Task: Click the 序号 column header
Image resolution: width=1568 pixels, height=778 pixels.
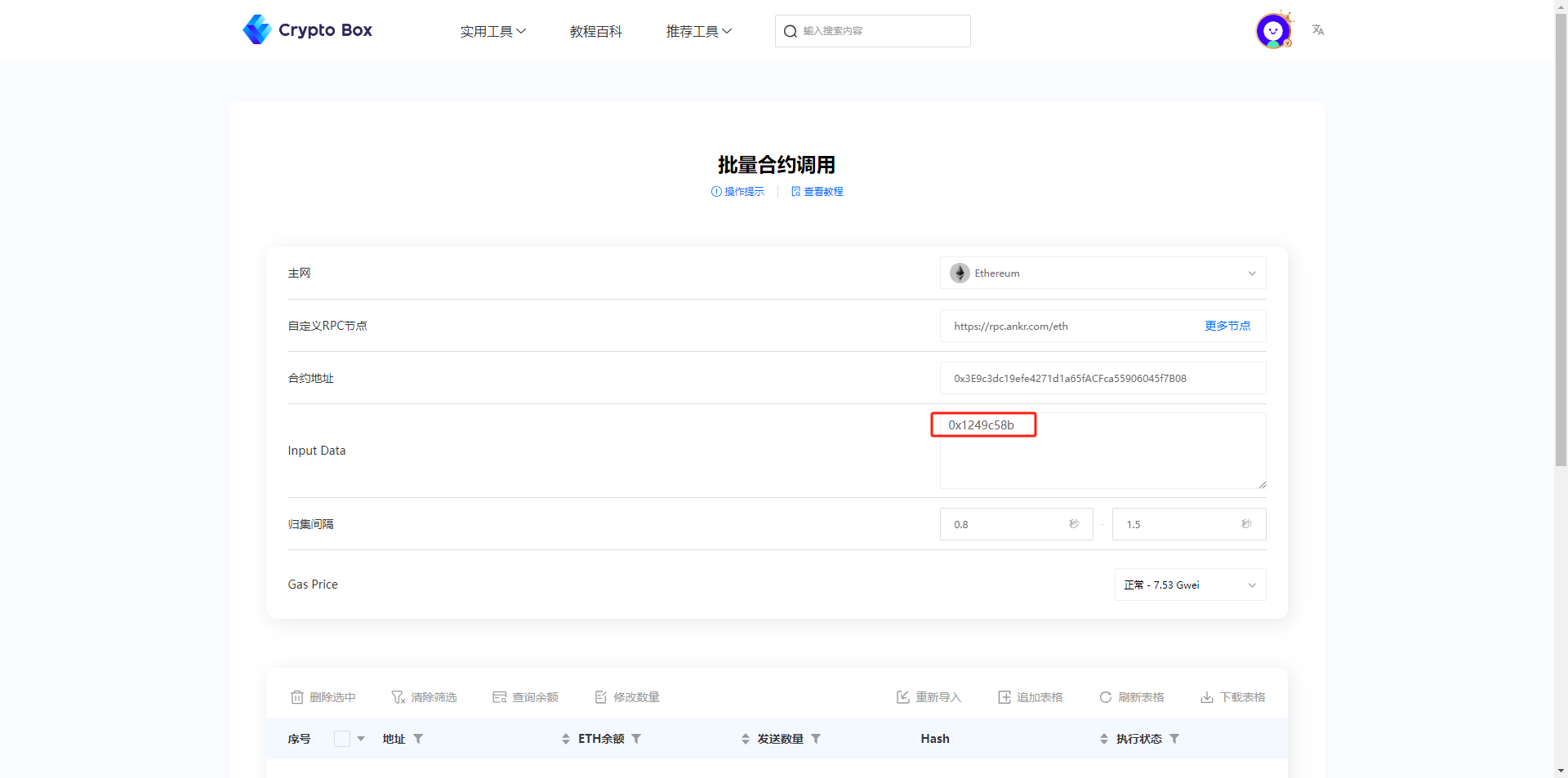Action: (x=299, y=739)
